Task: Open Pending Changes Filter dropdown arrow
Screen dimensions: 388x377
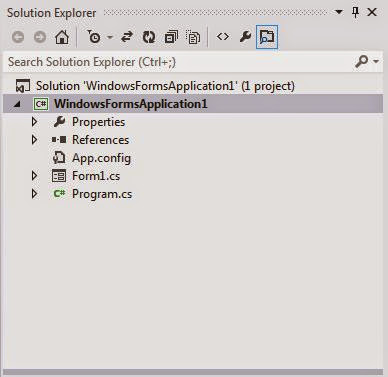Action: coord(110,37)
